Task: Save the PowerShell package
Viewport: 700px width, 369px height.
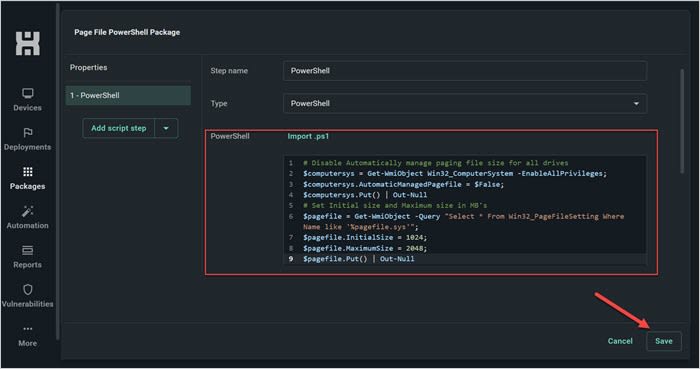Action: click(x=664, y=341)
